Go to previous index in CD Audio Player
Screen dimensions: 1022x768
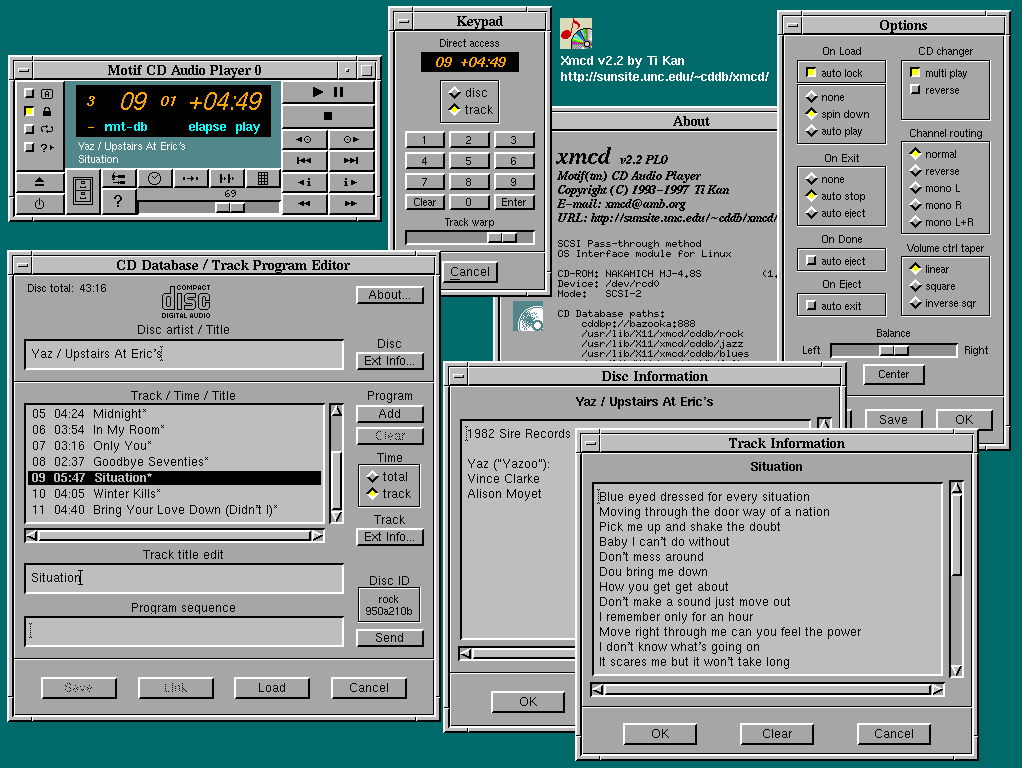tap(304, 182)
